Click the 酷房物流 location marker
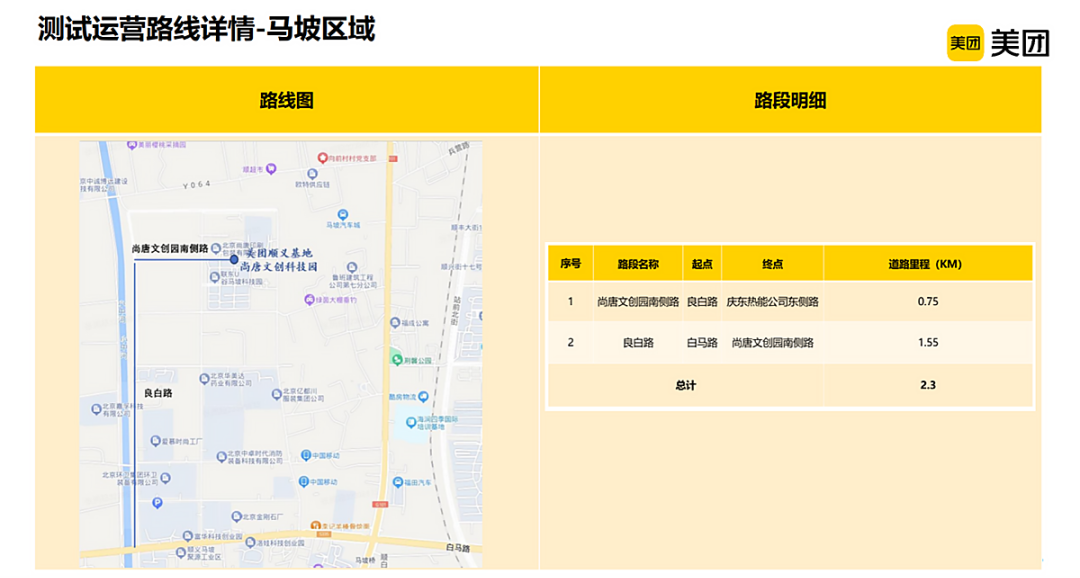The height and width of the screenshot is (578, 1080). (x=424, y=397)
